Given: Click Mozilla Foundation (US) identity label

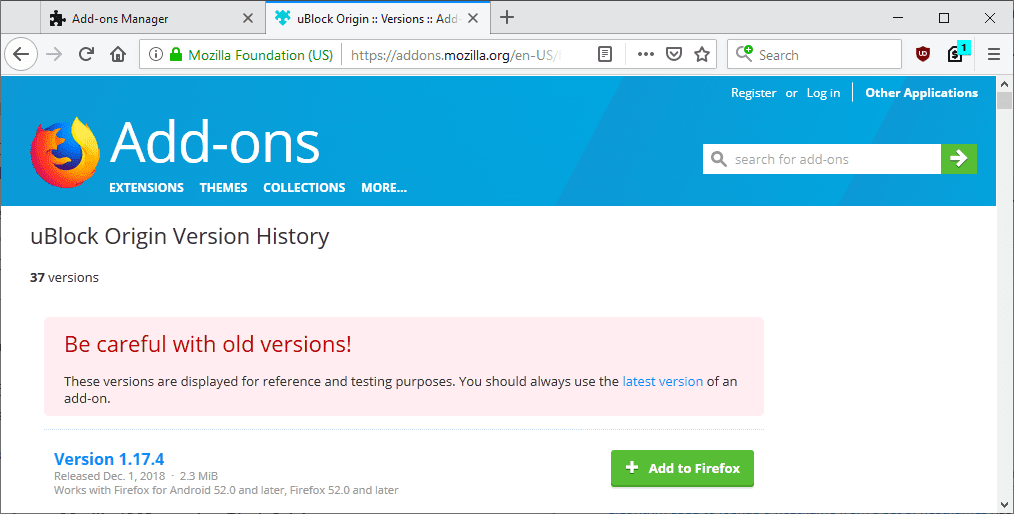Looking at the screenshot, I should pyautogui.click(x=260, y=55).
